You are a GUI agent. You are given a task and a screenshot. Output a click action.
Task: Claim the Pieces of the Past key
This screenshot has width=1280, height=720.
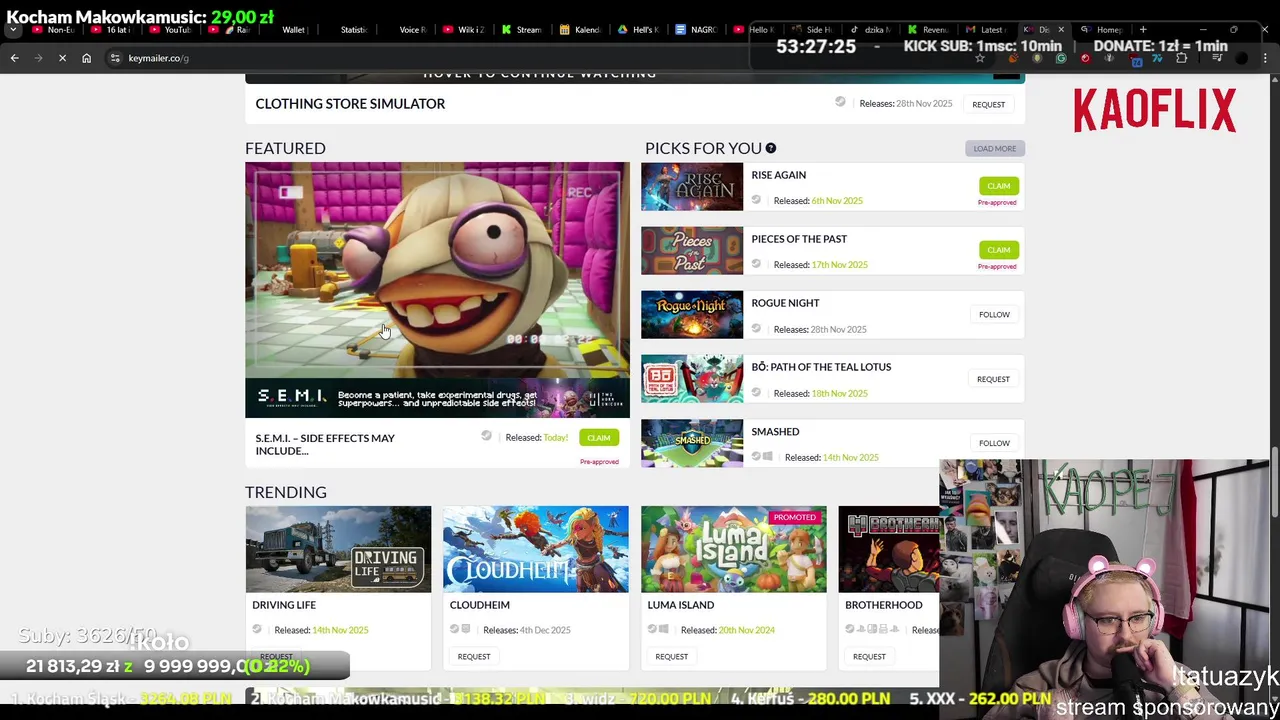pos(998,250)
